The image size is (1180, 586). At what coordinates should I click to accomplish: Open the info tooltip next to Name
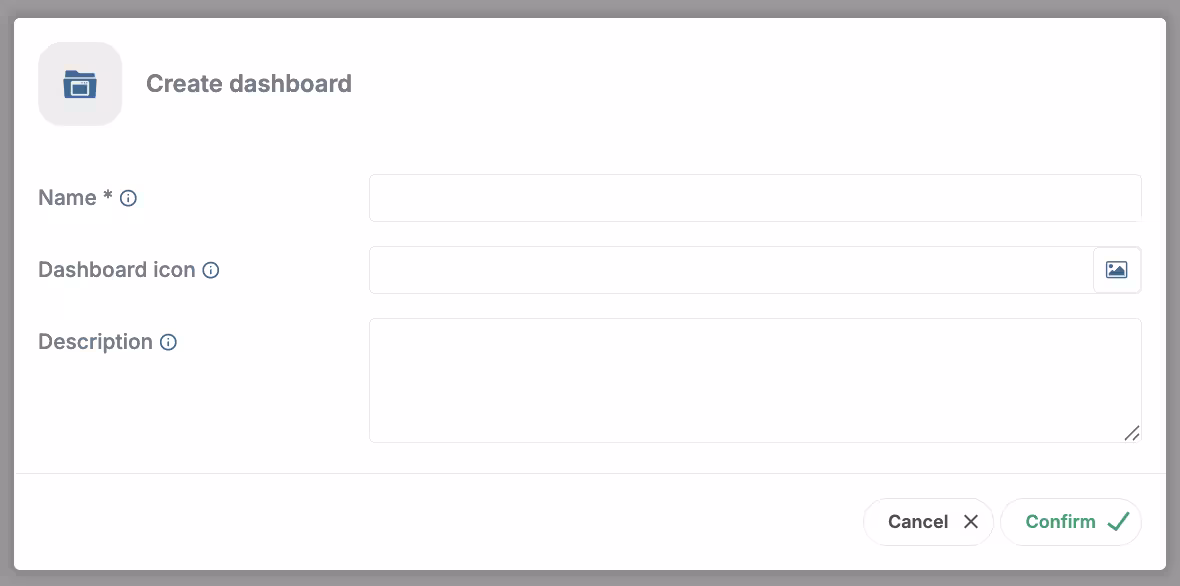click(128, 198)
